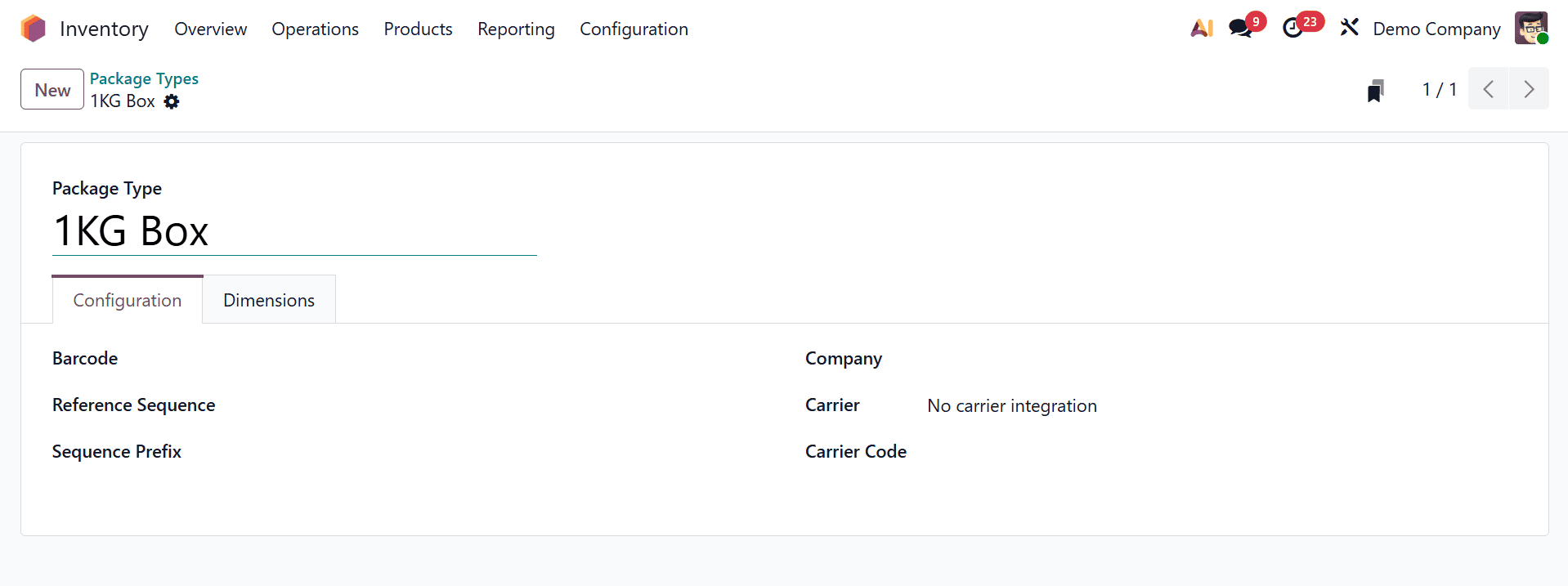Image resolution: width=1568 pixels, height=586 pixels.
Task: Open the messages icon with 9 notifications
Action: point(1241,29)
